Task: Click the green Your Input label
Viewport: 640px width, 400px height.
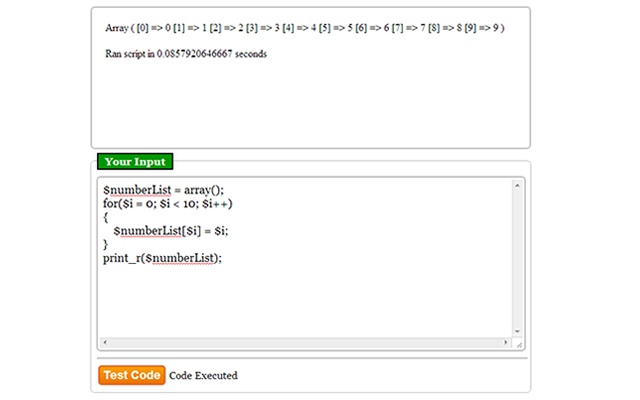Action: (x=135, y=161)
